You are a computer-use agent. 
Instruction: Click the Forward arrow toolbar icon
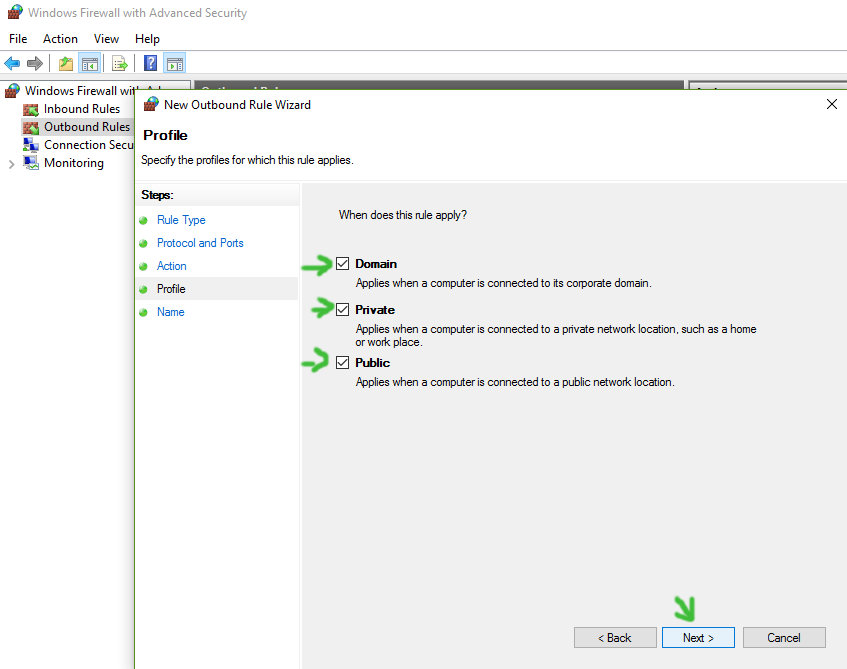(35, 64)
